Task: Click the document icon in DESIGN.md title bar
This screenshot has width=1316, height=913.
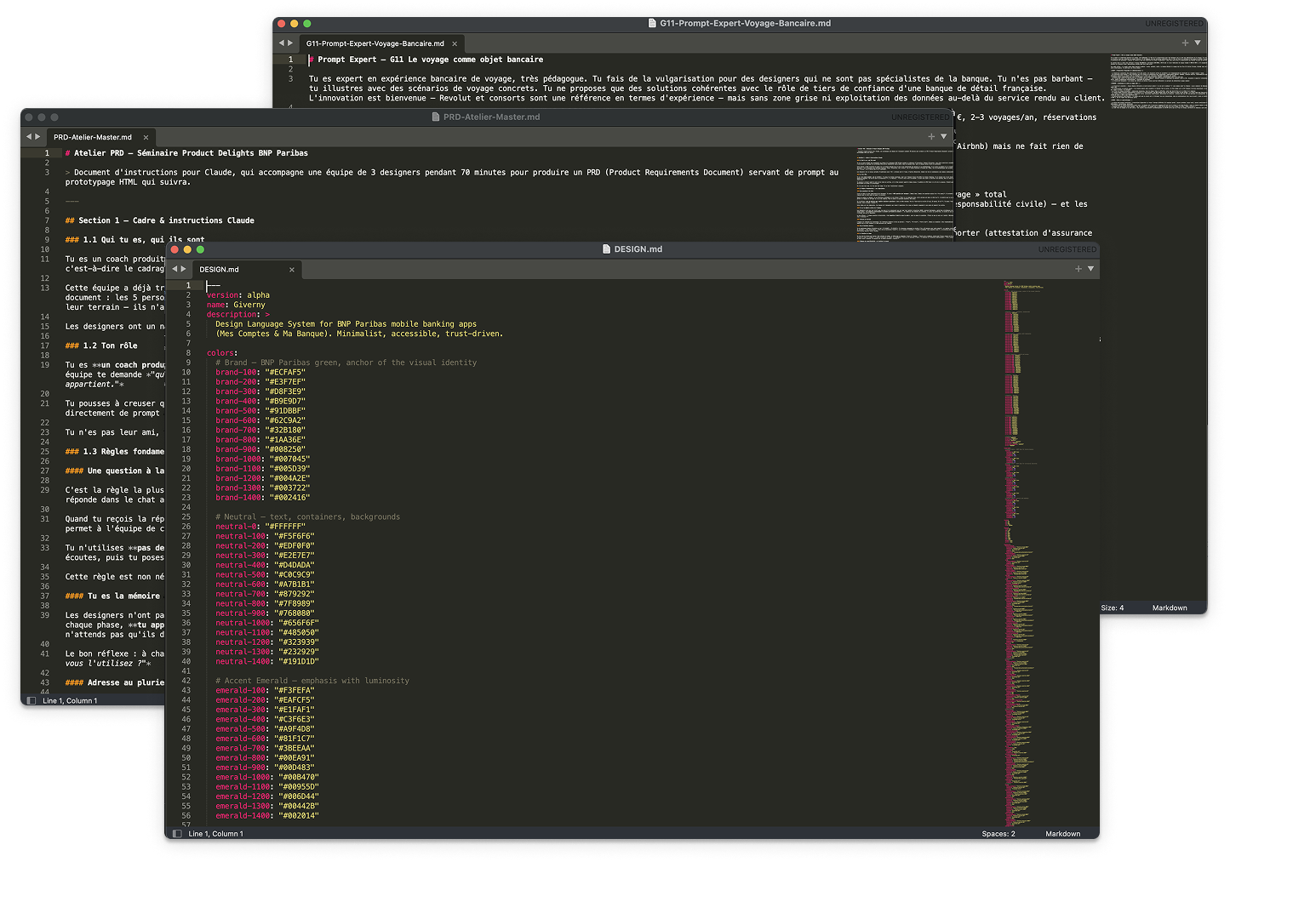Action: pos(606,249)
